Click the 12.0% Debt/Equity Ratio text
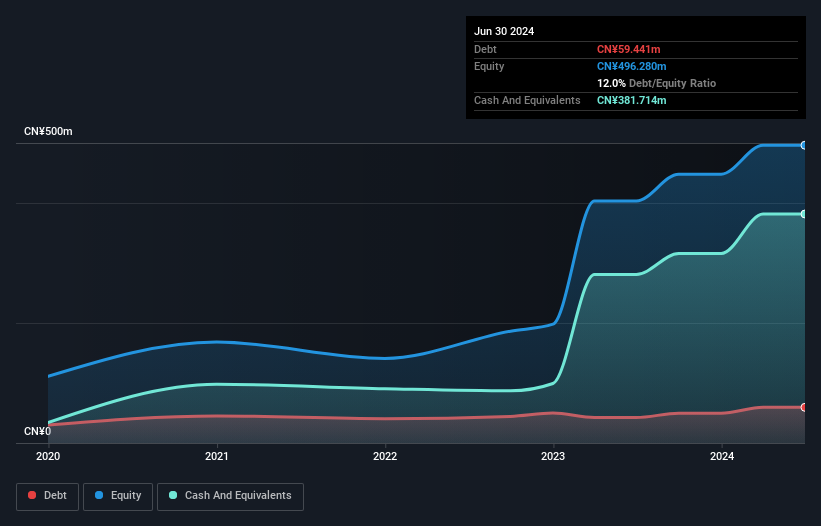 point(656,83)
